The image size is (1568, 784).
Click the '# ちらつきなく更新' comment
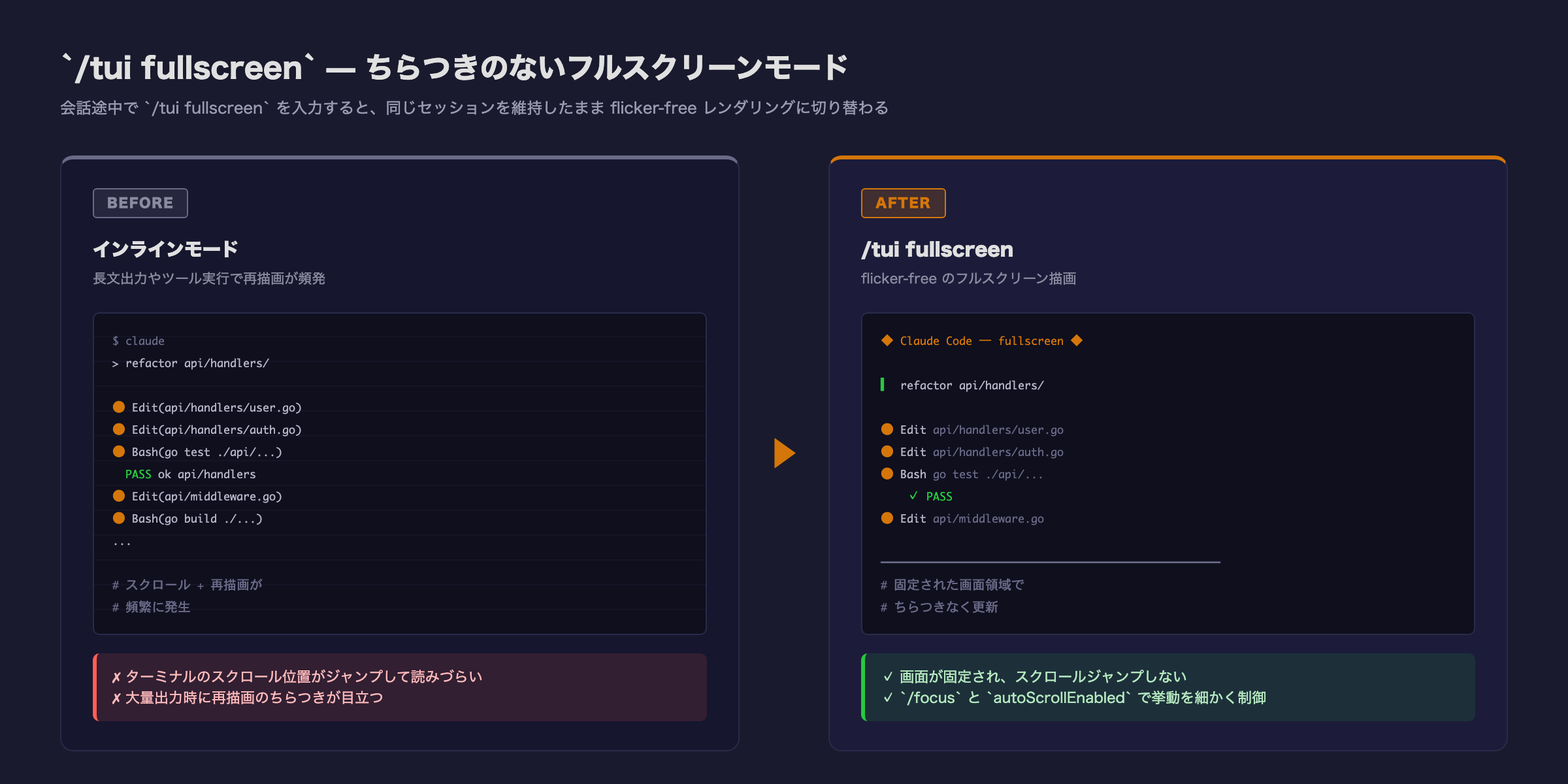939,607
